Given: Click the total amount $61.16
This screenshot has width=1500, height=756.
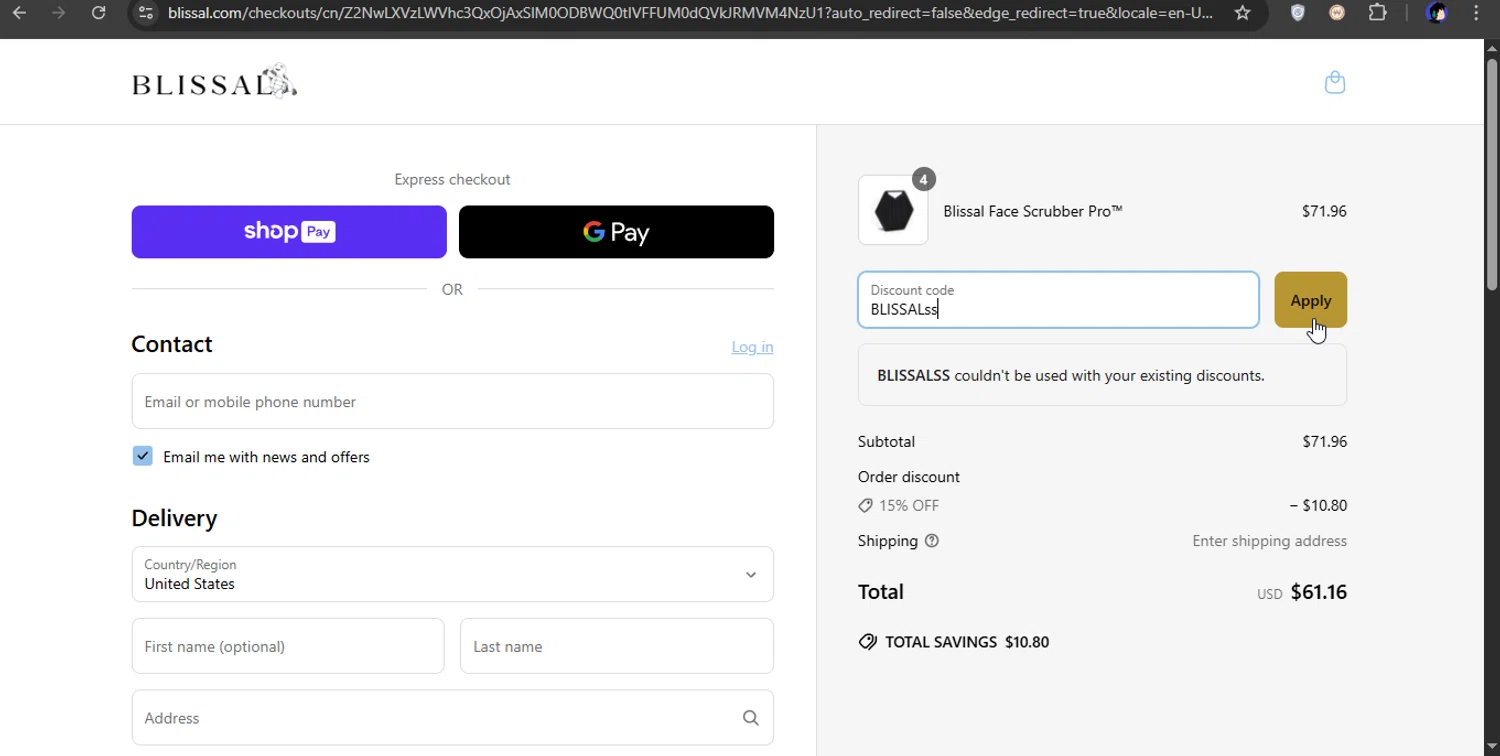Looking at the screenshot, I should click(1318, 592).
